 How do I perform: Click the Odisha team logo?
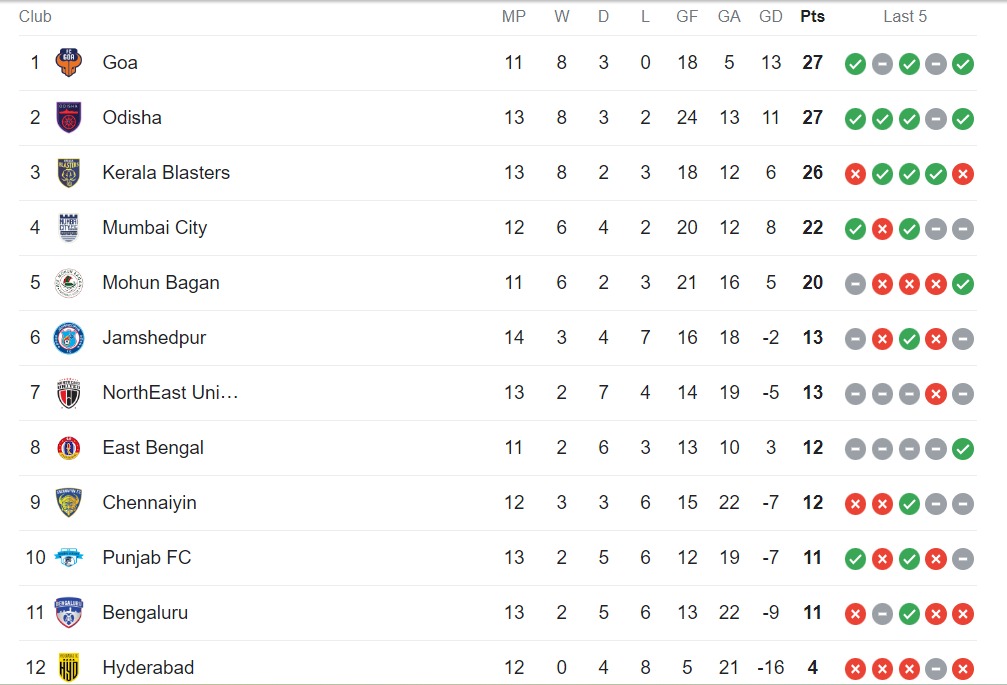coord(69,118)
